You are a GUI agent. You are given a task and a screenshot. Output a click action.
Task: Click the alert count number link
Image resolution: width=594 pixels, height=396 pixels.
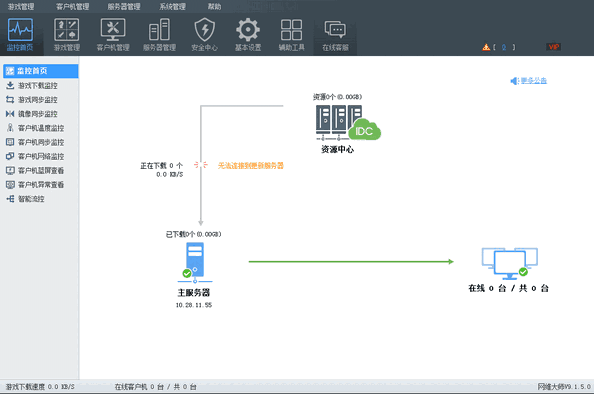pos(504,47)
